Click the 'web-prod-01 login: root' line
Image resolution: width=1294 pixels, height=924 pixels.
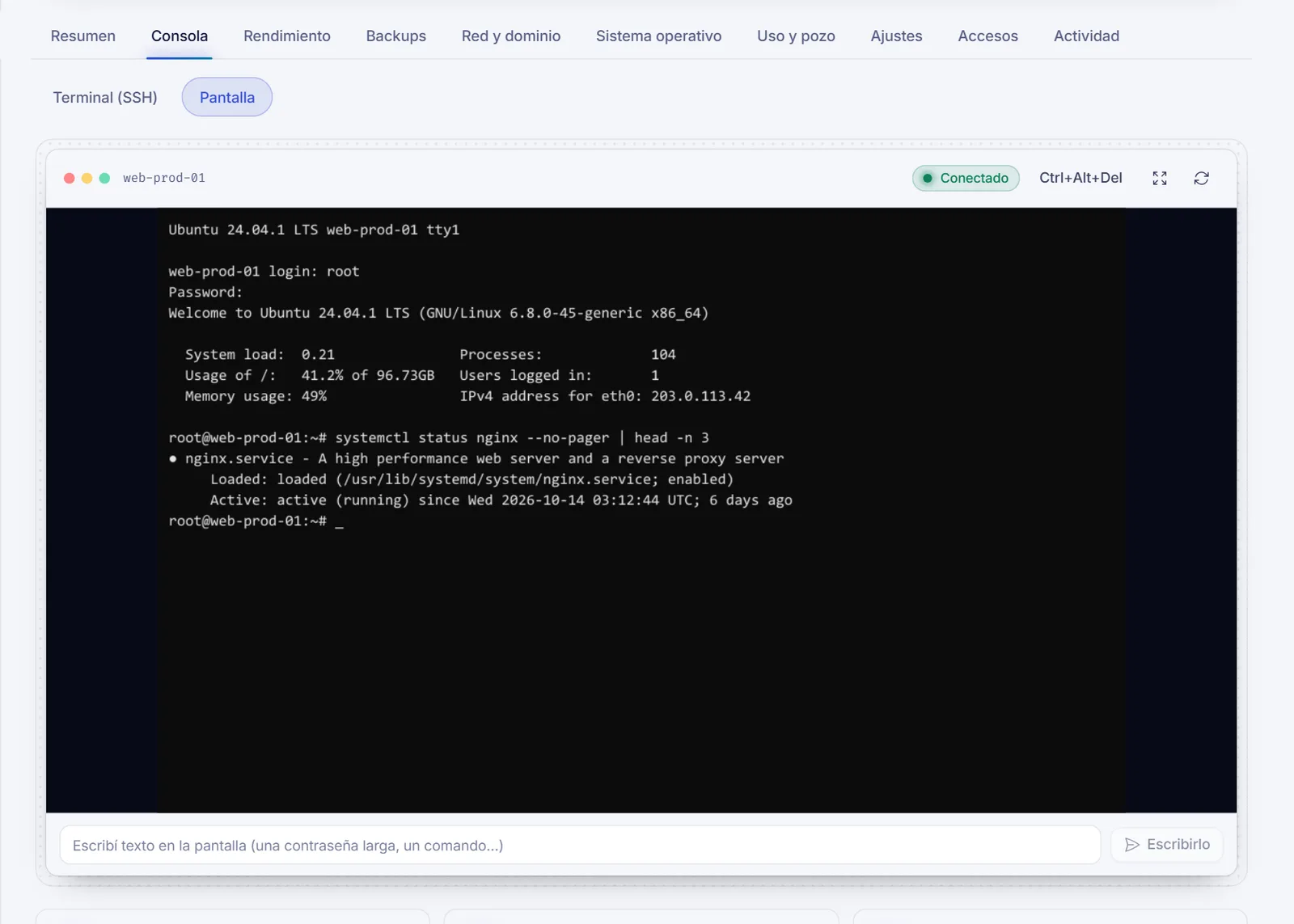click(x=264, y=272)
